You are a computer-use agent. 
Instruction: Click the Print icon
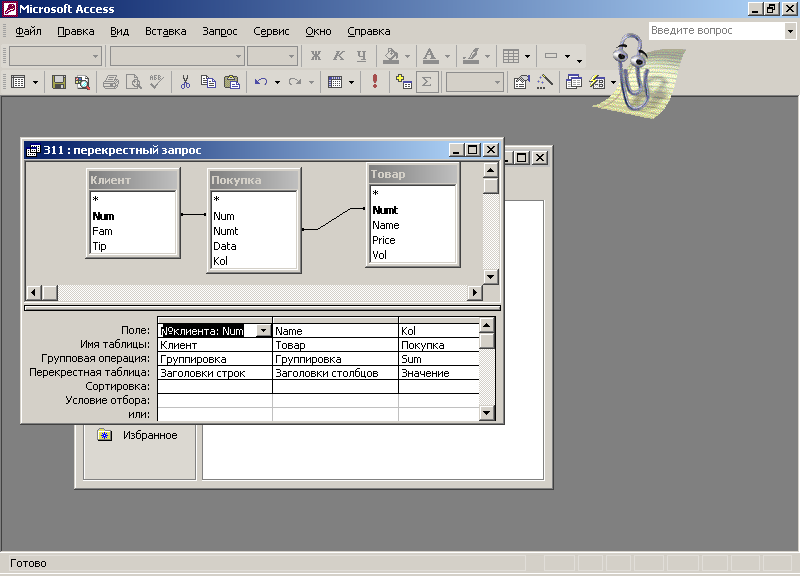[111, 82]
